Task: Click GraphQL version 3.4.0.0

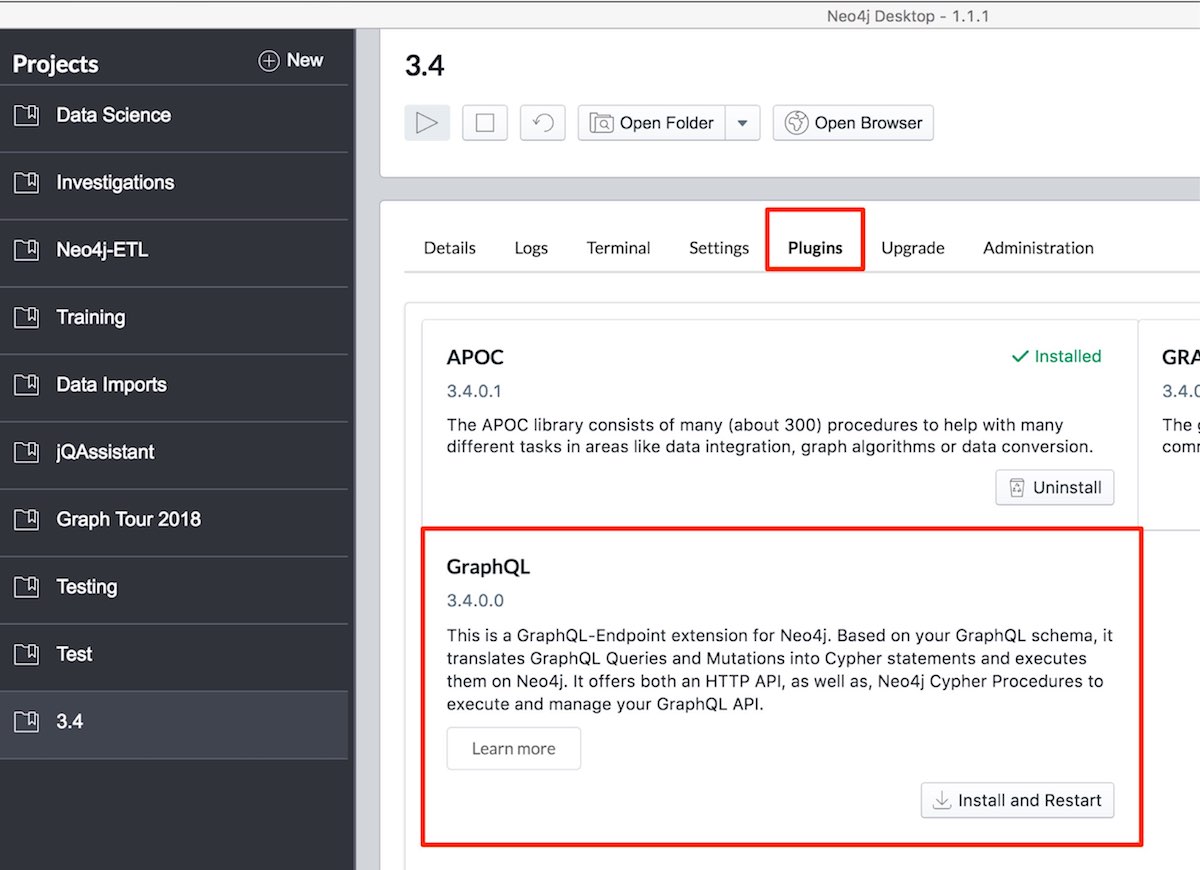Action: [475, 601]
